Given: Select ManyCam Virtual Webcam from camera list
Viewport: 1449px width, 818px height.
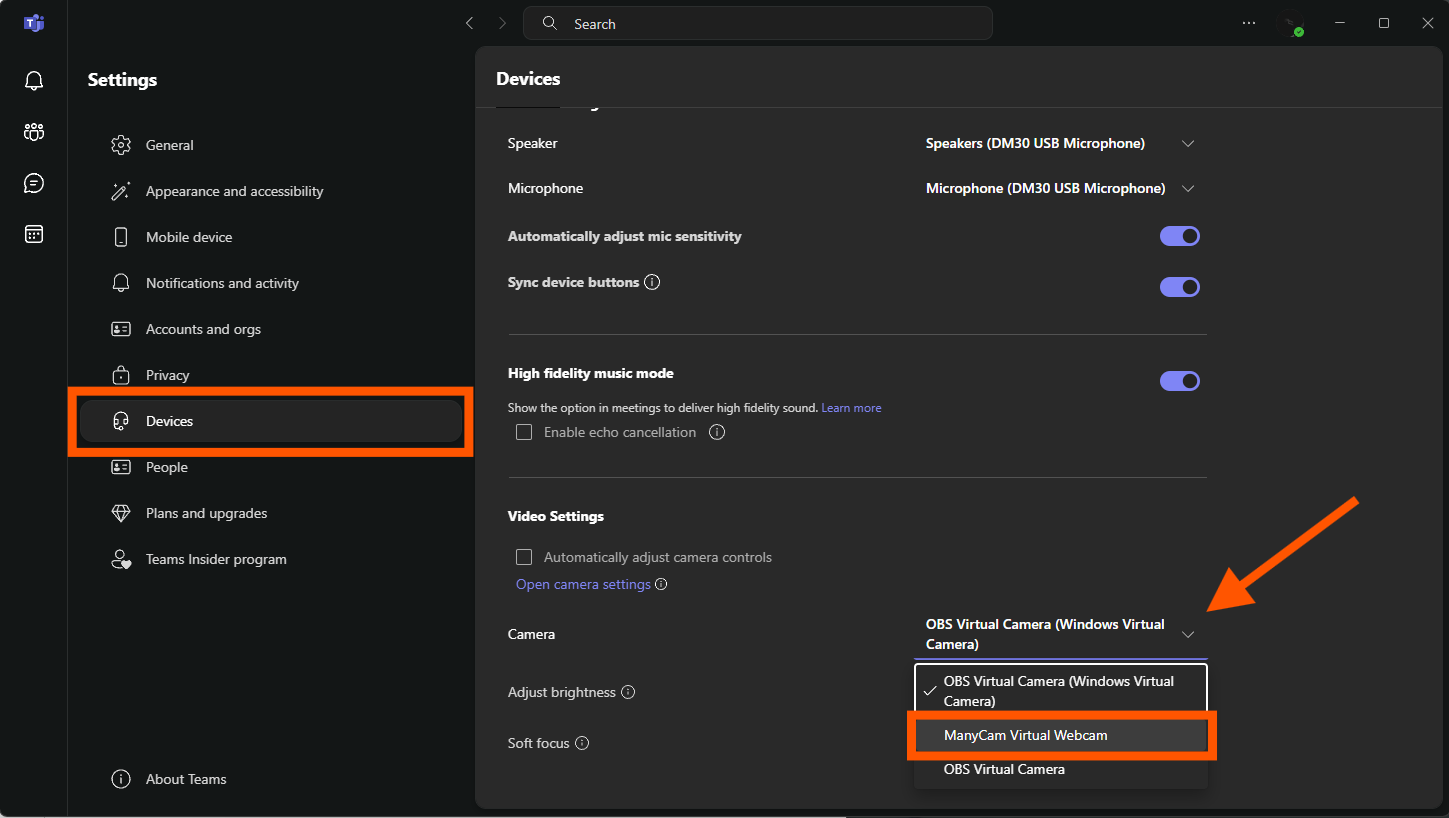Looking at the screenshot, I should pos(1026,735).
